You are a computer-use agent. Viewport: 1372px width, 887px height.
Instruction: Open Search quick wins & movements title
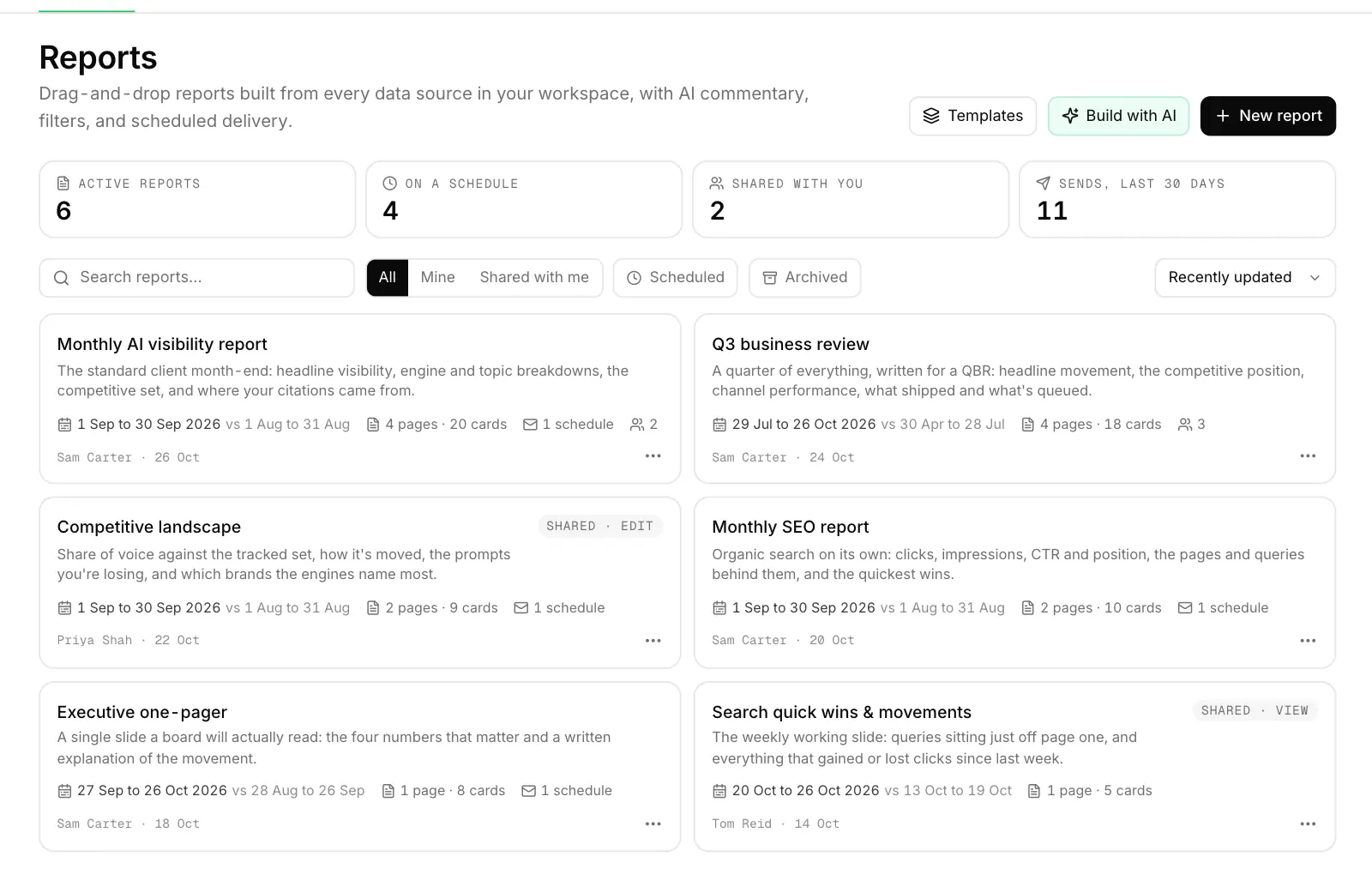coord(842,713)
